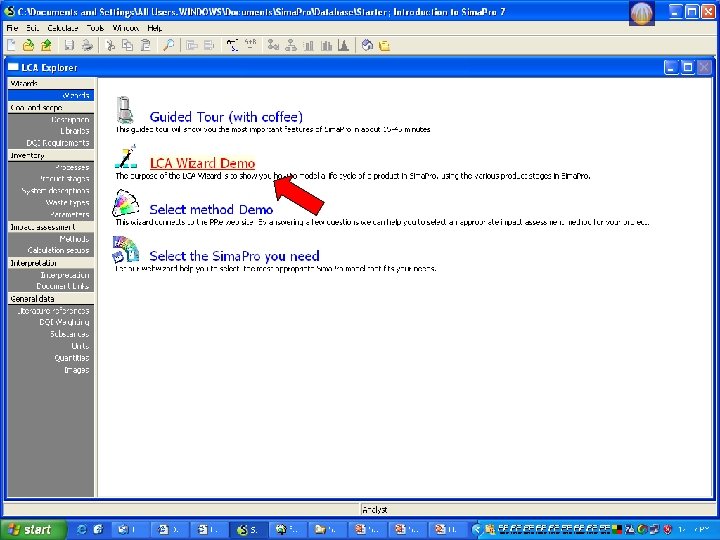Screen dimensions: 720x540
Task: Expand hidden system tray icons arrow
Action: pos(476,529)
